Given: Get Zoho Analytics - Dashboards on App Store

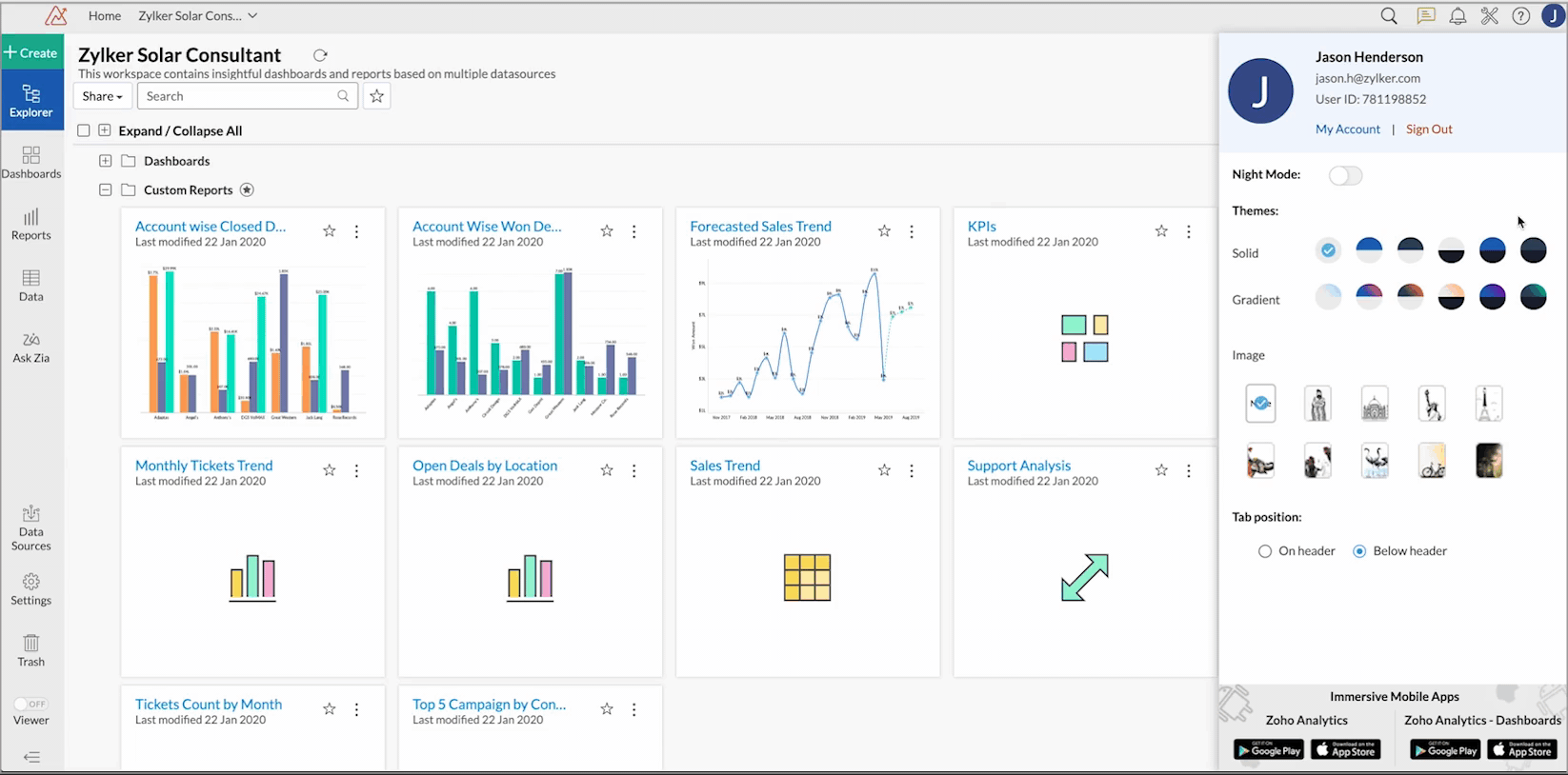Looking at the screenshot, I should [1521, 750].
